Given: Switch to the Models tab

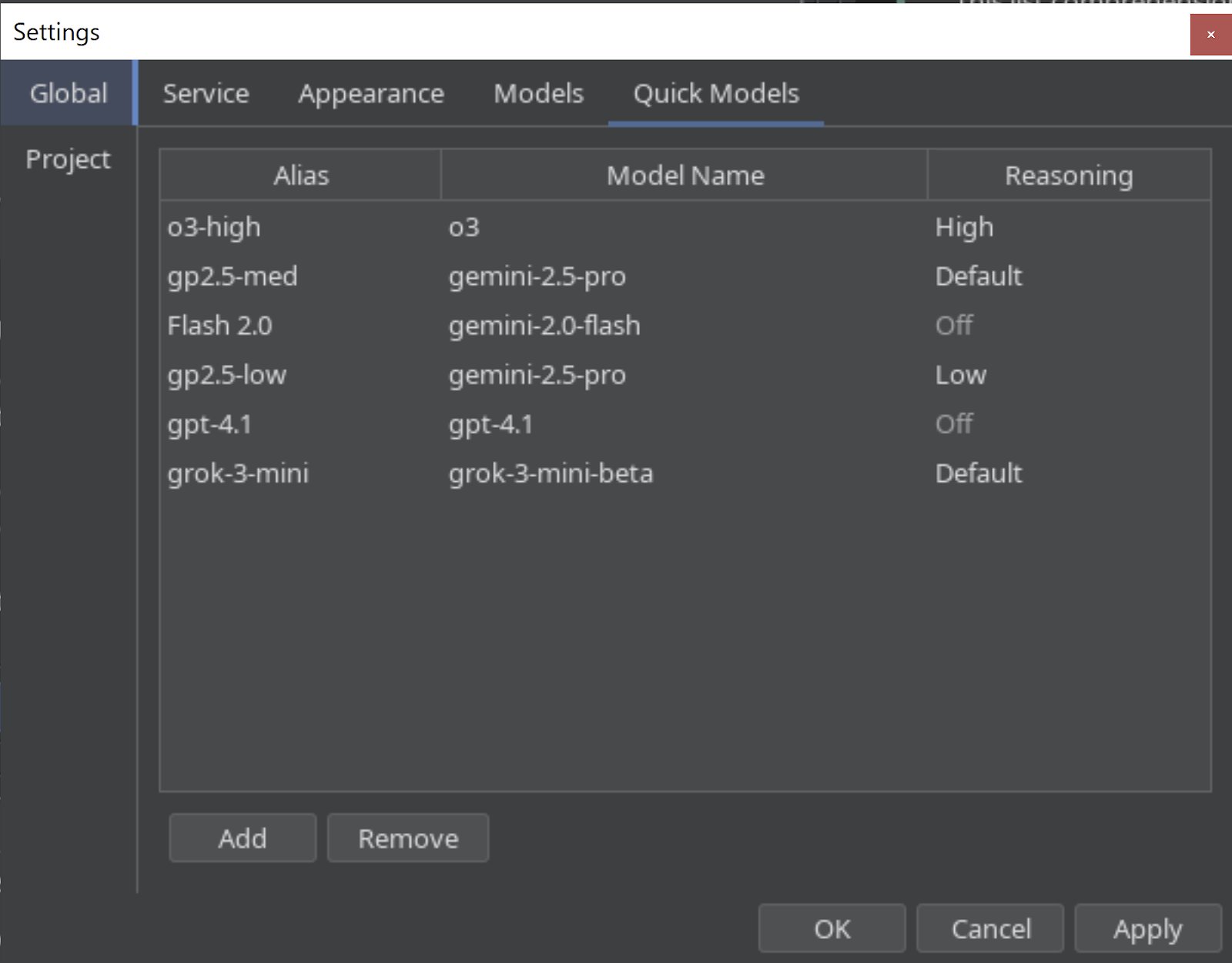Looking at the screenshot, I should (538, 93).
